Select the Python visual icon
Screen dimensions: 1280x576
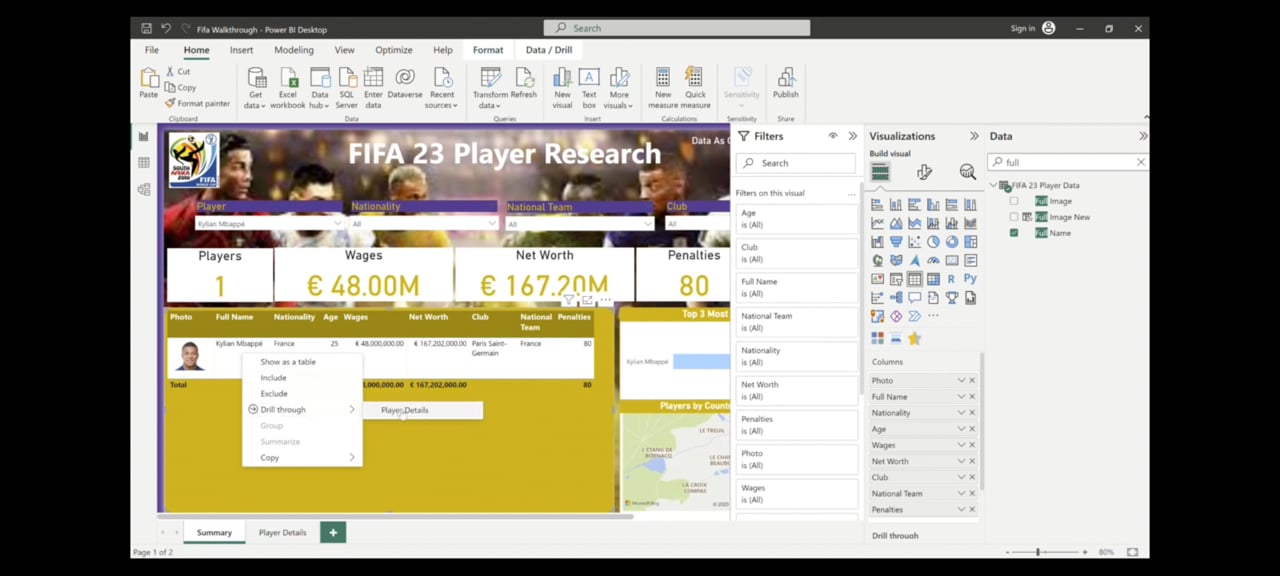(970, 279)
